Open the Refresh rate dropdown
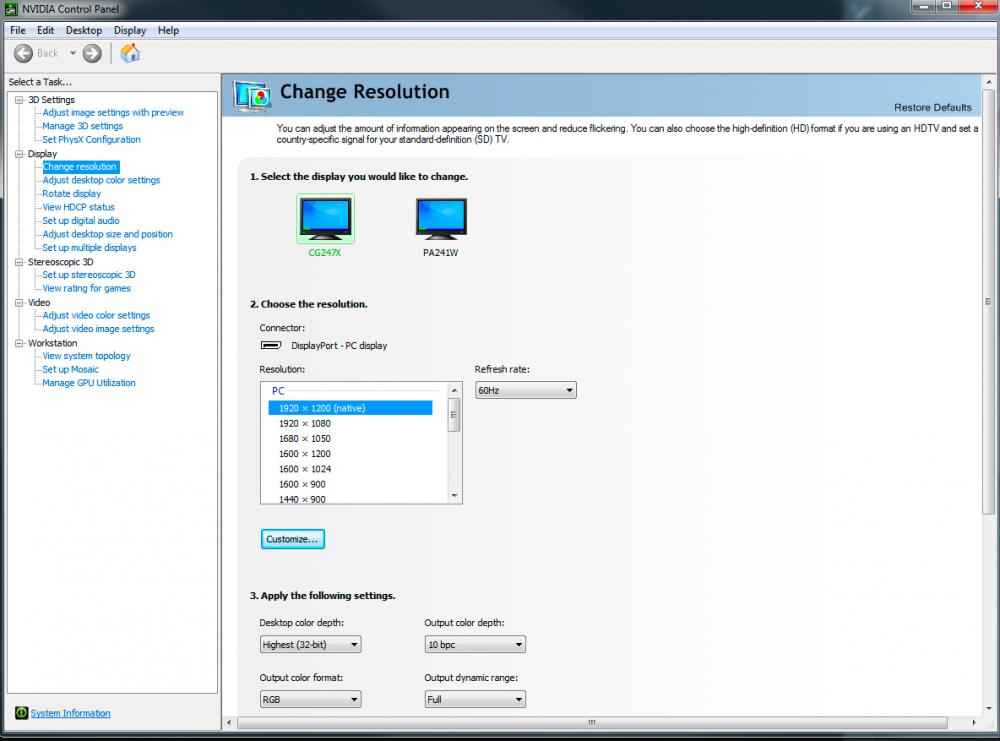Image resolution: width=1000 pixels, height=741 pixels. click(526, 390)
